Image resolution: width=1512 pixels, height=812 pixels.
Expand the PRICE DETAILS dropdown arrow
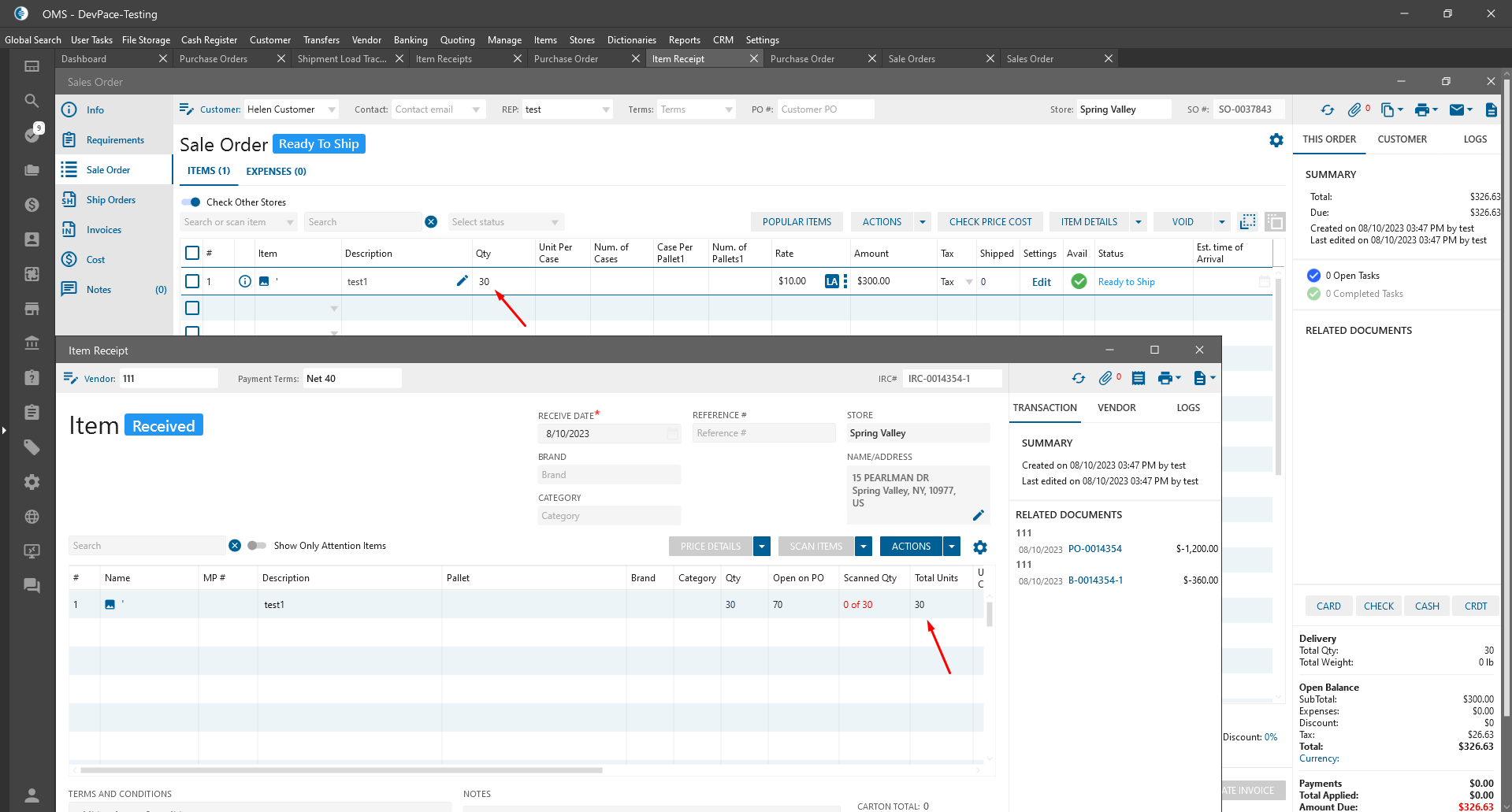click(x=762, y=547)
